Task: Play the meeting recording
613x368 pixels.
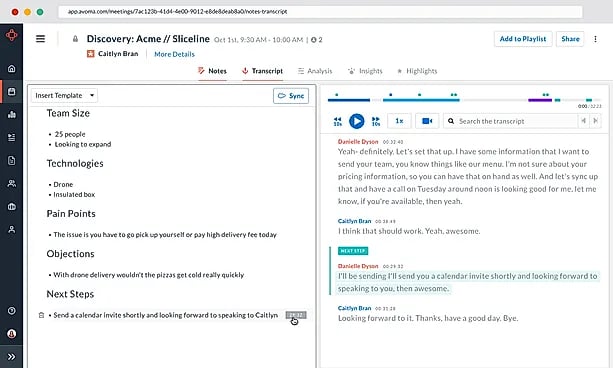Action: (x=357, y=121)
